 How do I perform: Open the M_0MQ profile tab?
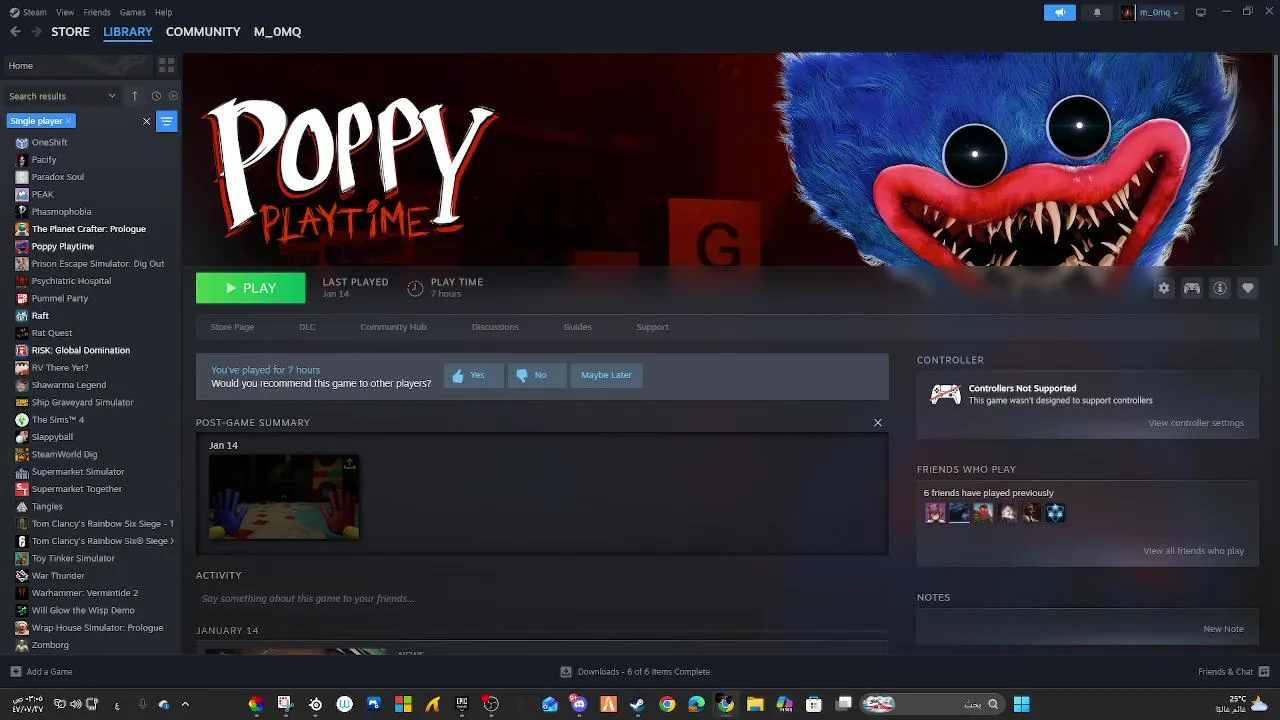[x=277, y=32]
